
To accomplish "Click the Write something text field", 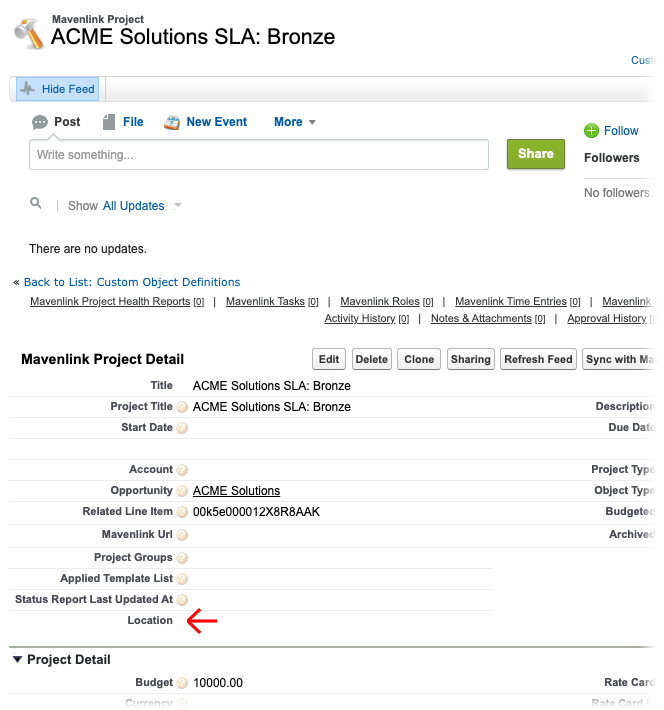I will [x=259, y=155].
